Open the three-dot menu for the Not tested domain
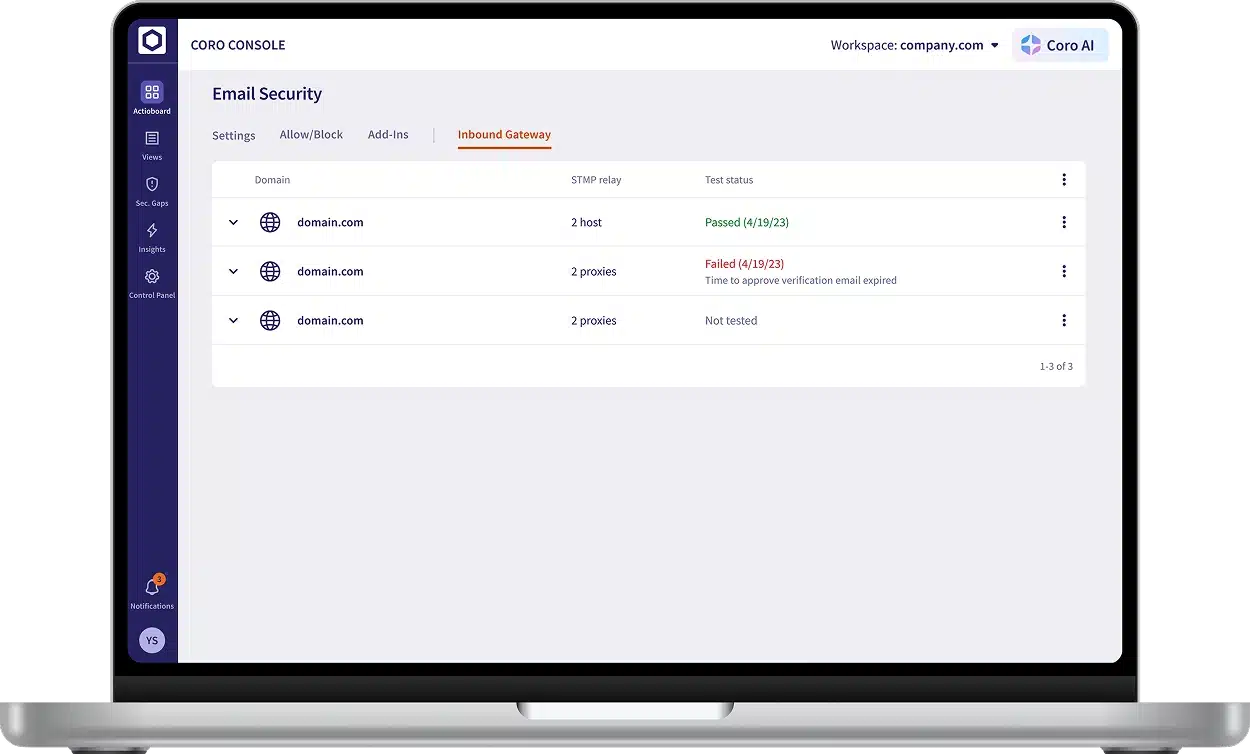Screen dimensions: 1250x754 coord(1064,320)
